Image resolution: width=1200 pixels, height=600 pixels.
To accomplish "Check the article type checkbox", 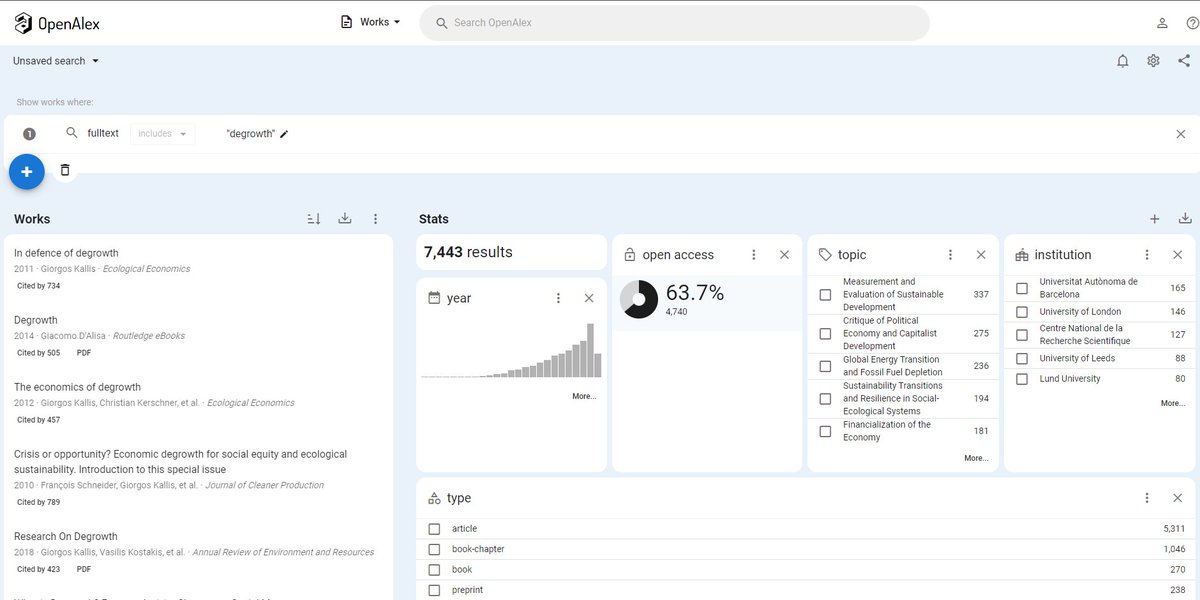I will point(434,529).
